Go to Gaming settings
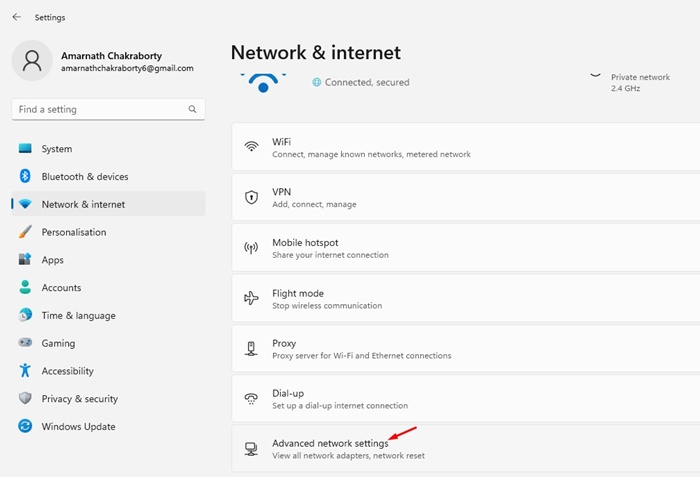The image size is (700, 477). [x=108, y=343]
